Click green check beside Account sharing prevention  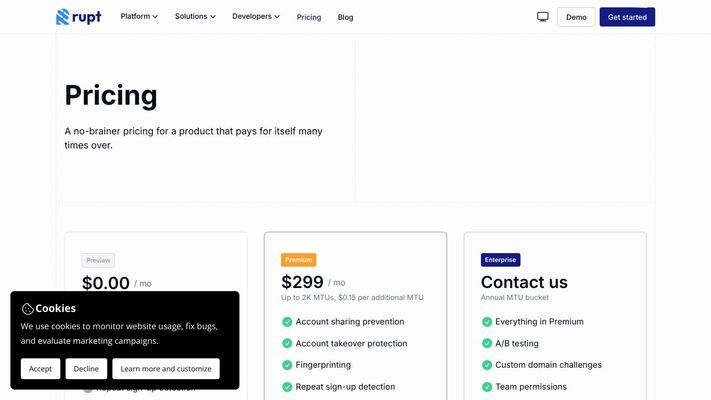287,322
